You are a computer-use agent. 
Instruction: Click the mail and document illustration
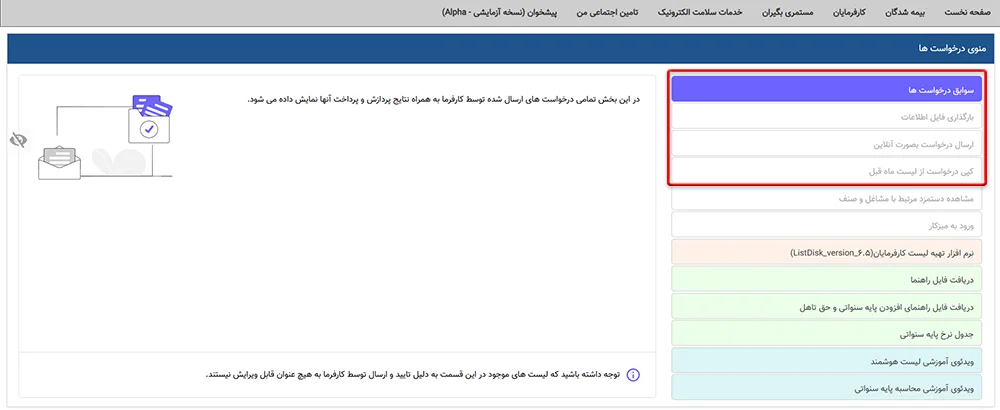[x=105, y=137]
